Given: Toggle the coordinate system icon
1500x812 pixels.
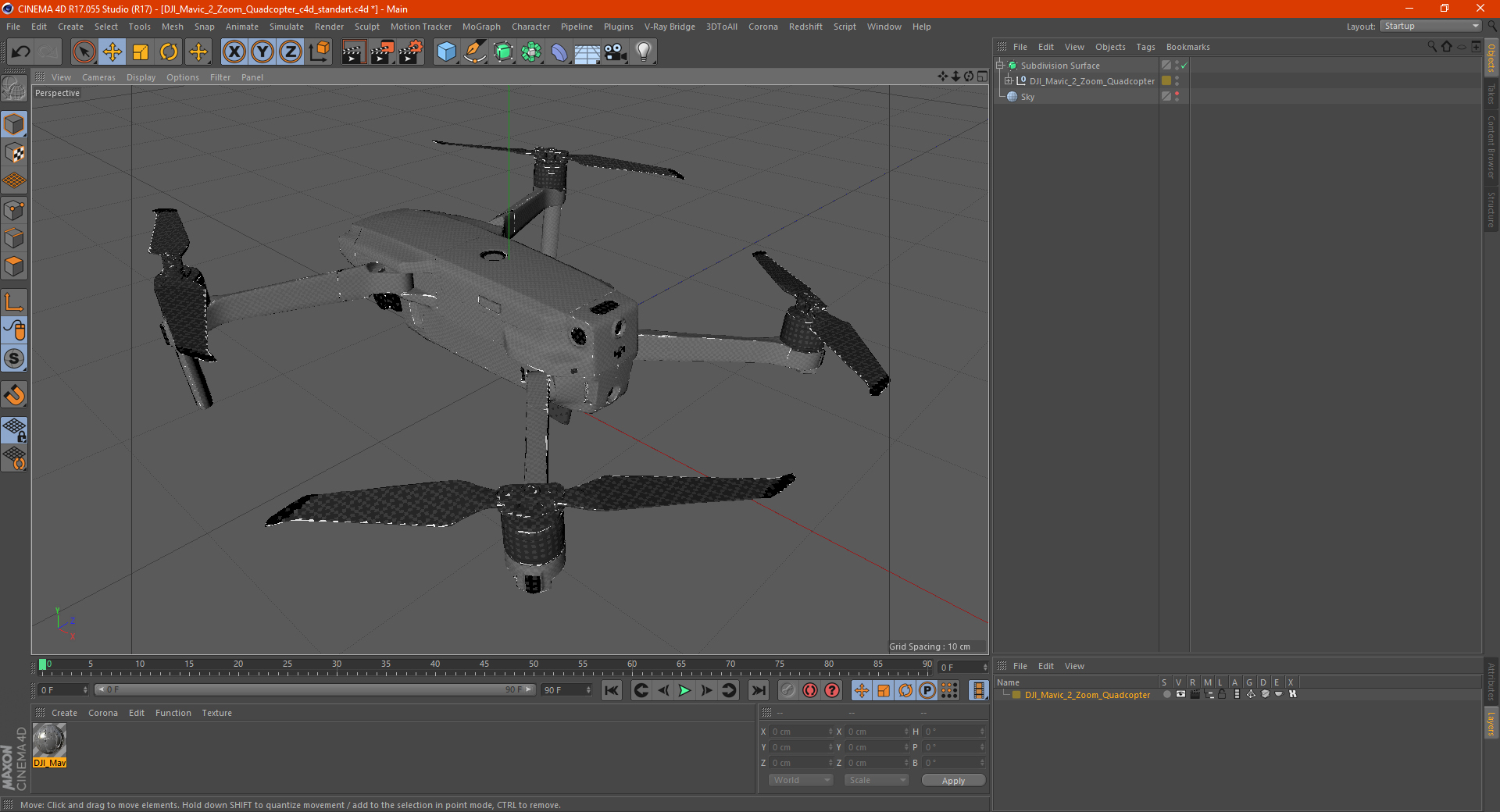Looking at the screenshot, I should point(320,52).
